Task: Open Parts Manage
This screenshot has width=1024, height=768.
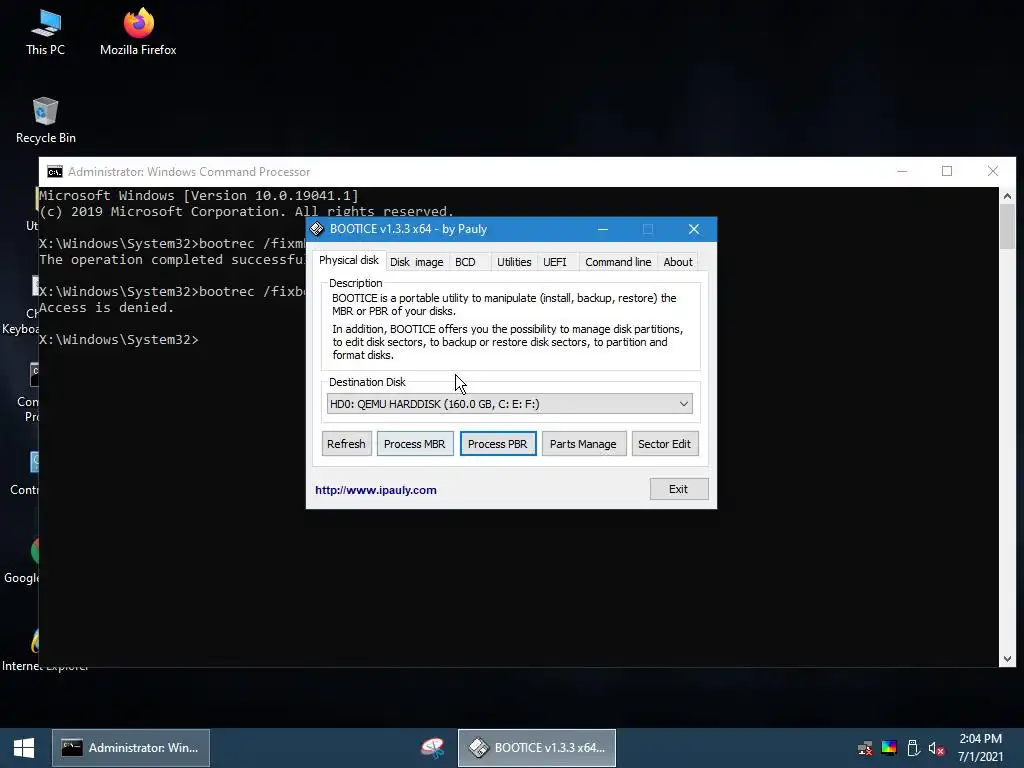Action: coord(583,444)
